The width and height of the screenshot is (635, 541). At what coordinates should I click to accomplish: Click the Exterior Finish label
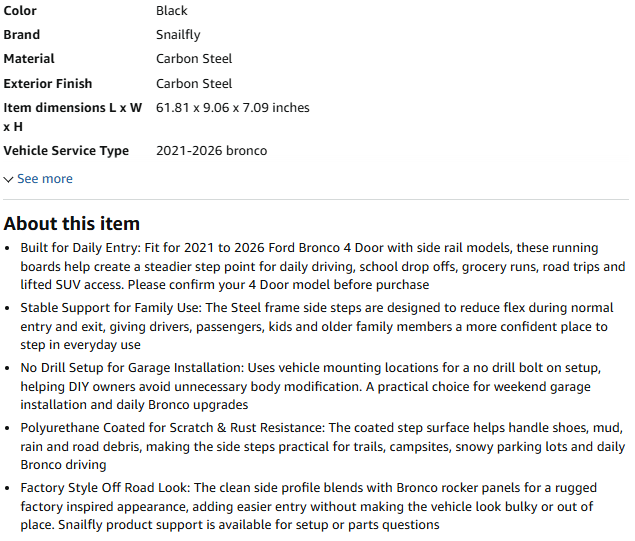[48, 83]
